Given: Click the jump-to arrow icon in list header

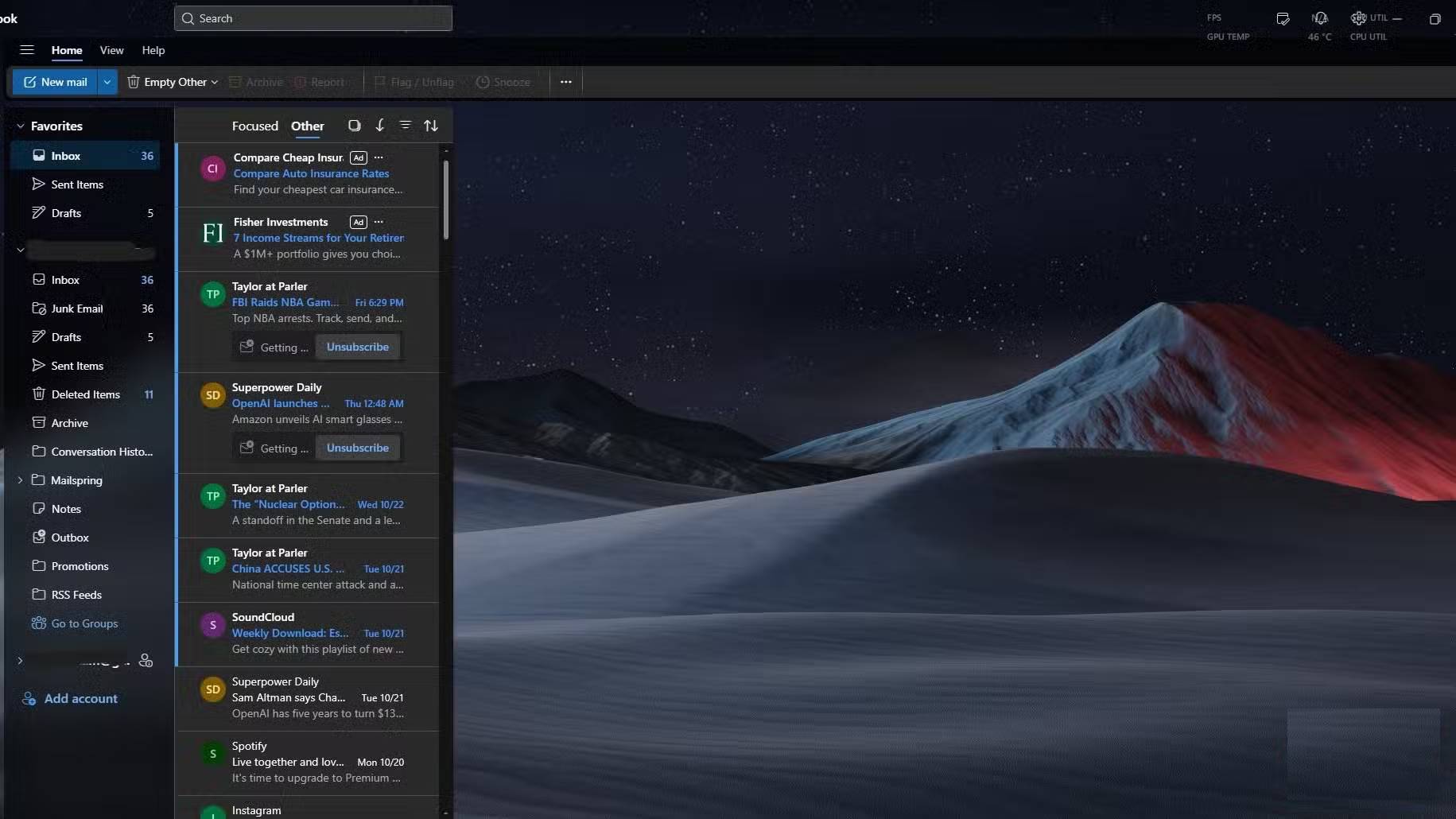Looking at the screenshot, I should (379, 126).
